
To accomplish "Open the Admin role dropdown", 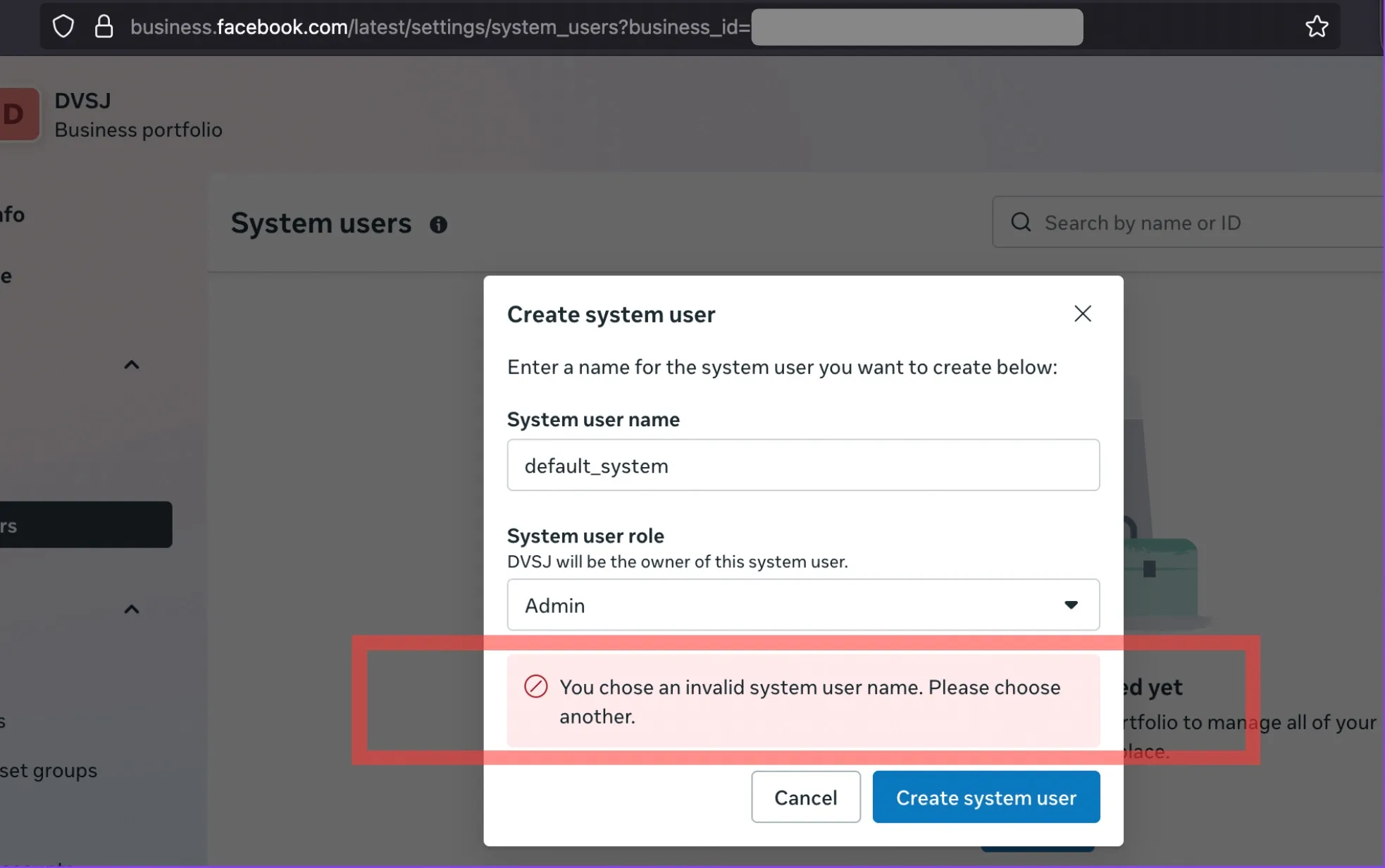I will point(803,604).
